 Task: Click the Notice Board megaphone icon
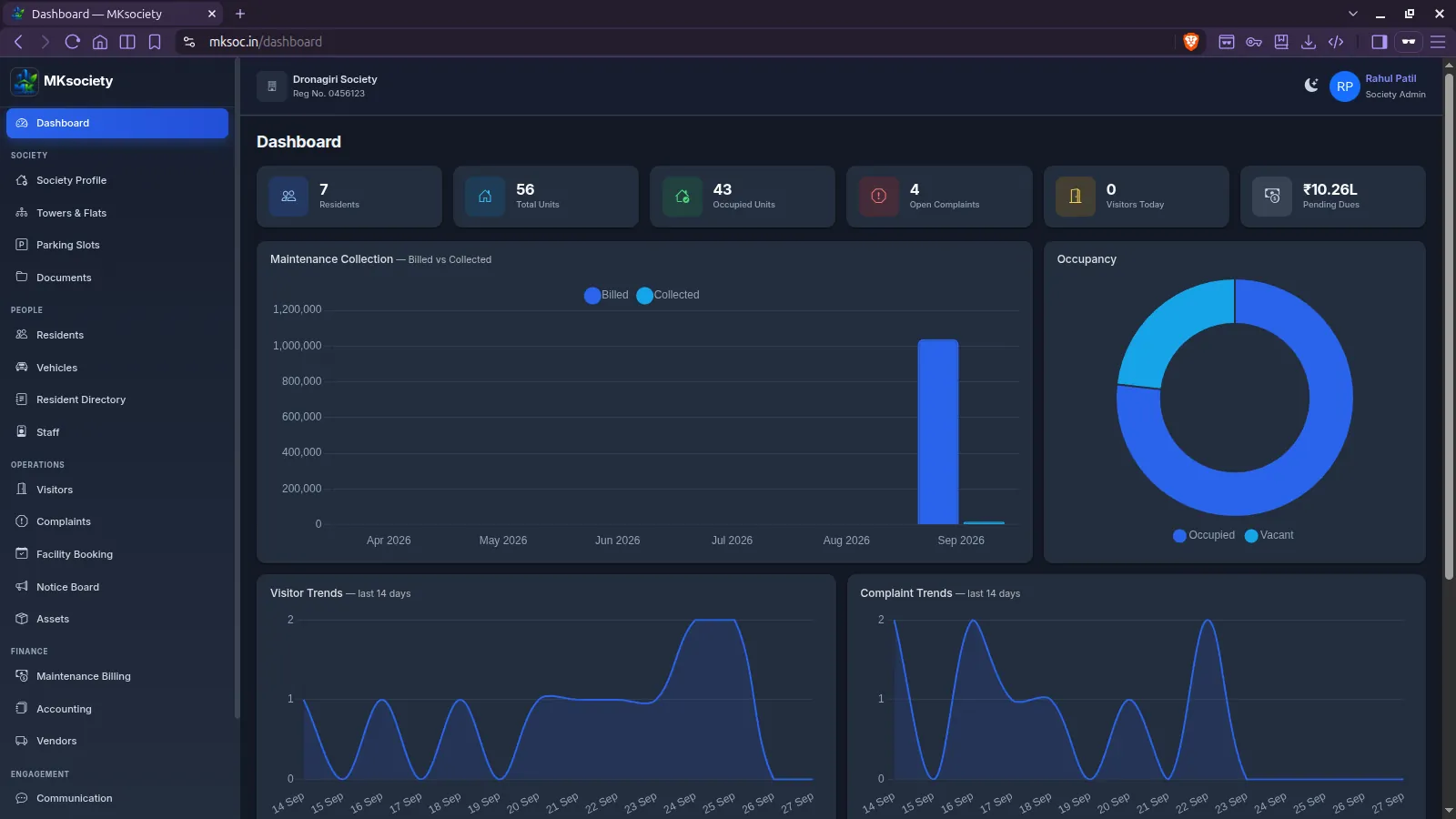22,587
